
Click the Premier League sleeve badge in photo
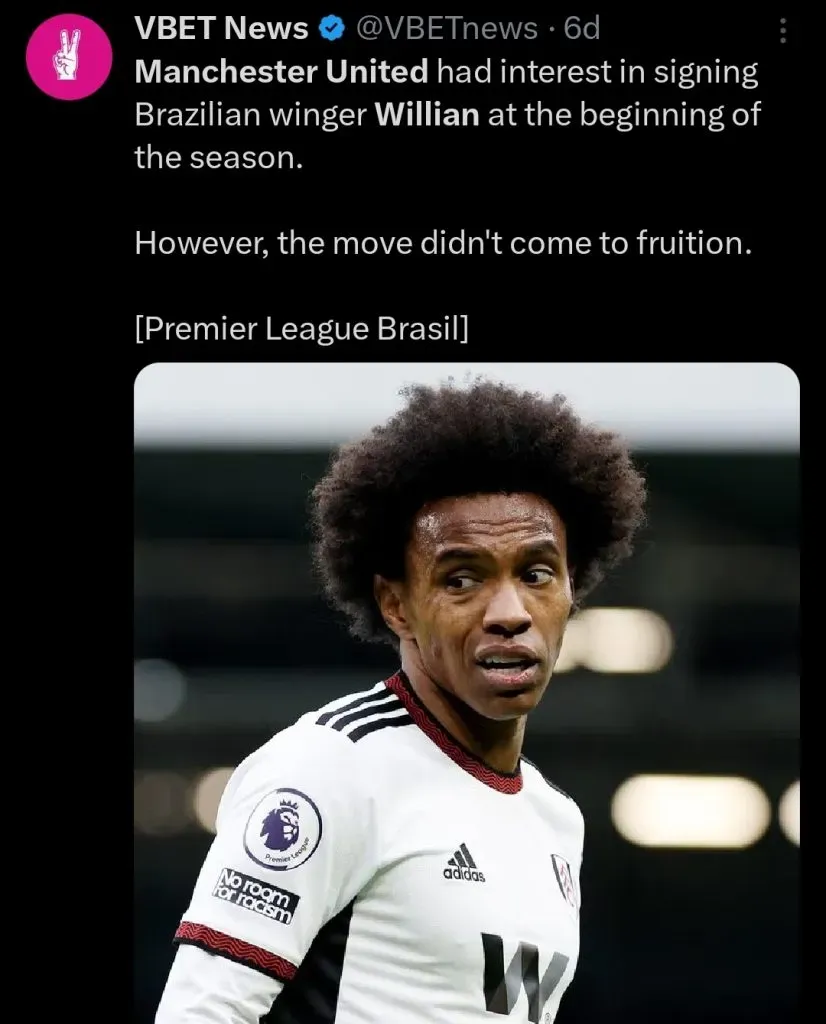tap(283, 829)
